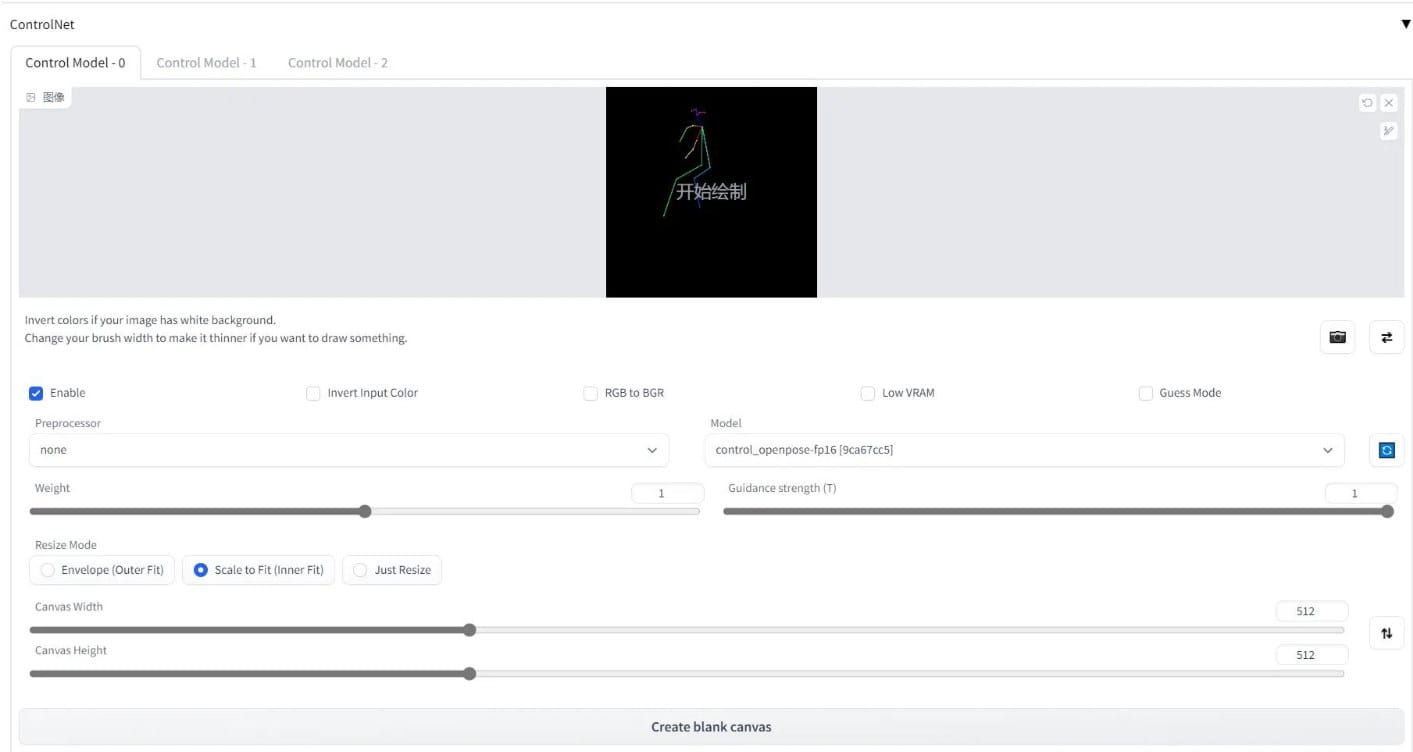Open the Model dropdown list
Screen dimensions: 1413x752
click(x=1024, y=450)
